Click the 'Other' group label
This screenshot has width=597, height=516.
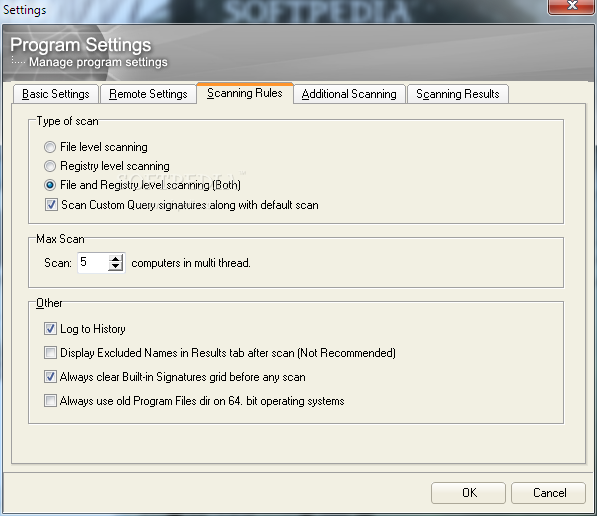pos(49,303)
